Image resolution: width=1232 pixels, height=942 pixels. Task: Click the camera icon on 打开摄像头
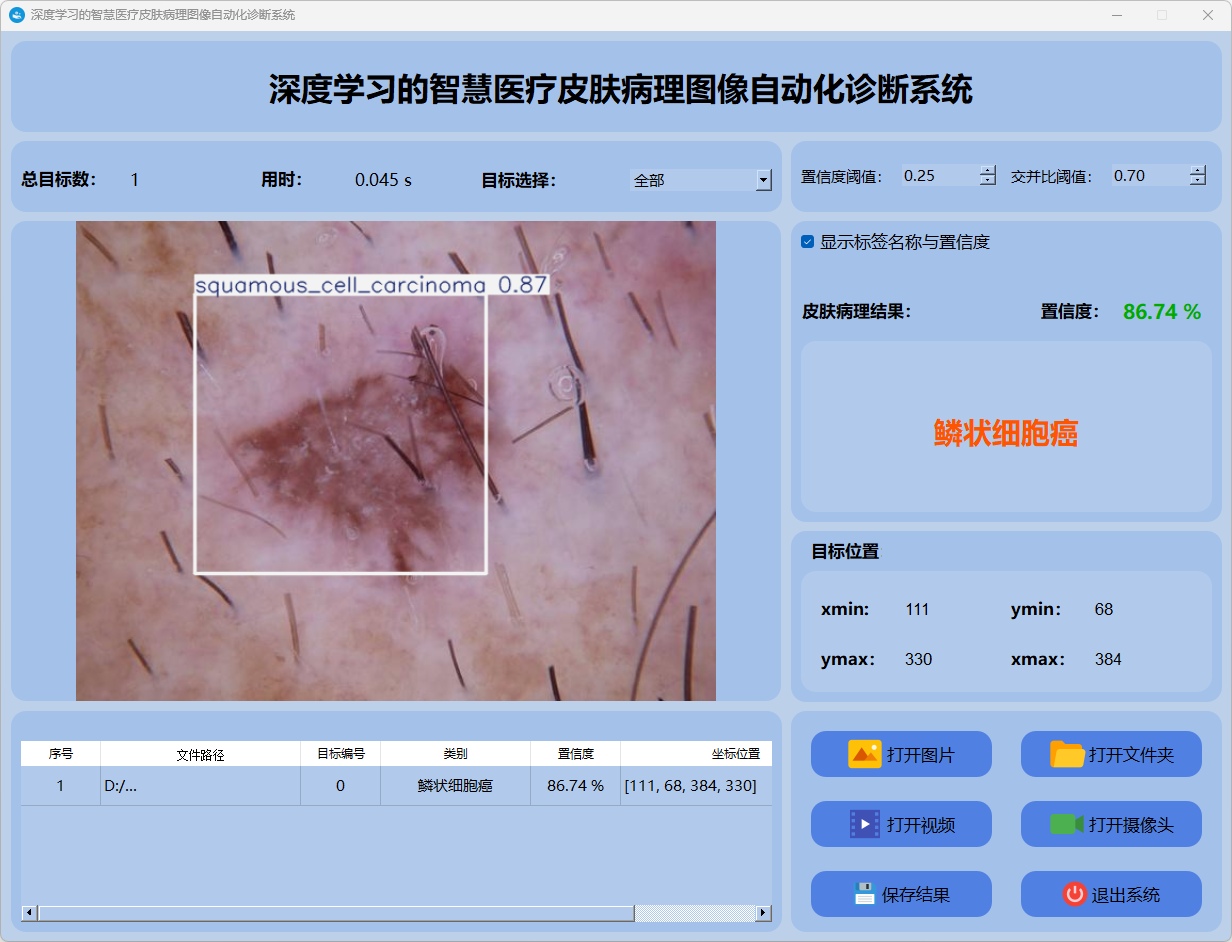tap(1067, 824)
